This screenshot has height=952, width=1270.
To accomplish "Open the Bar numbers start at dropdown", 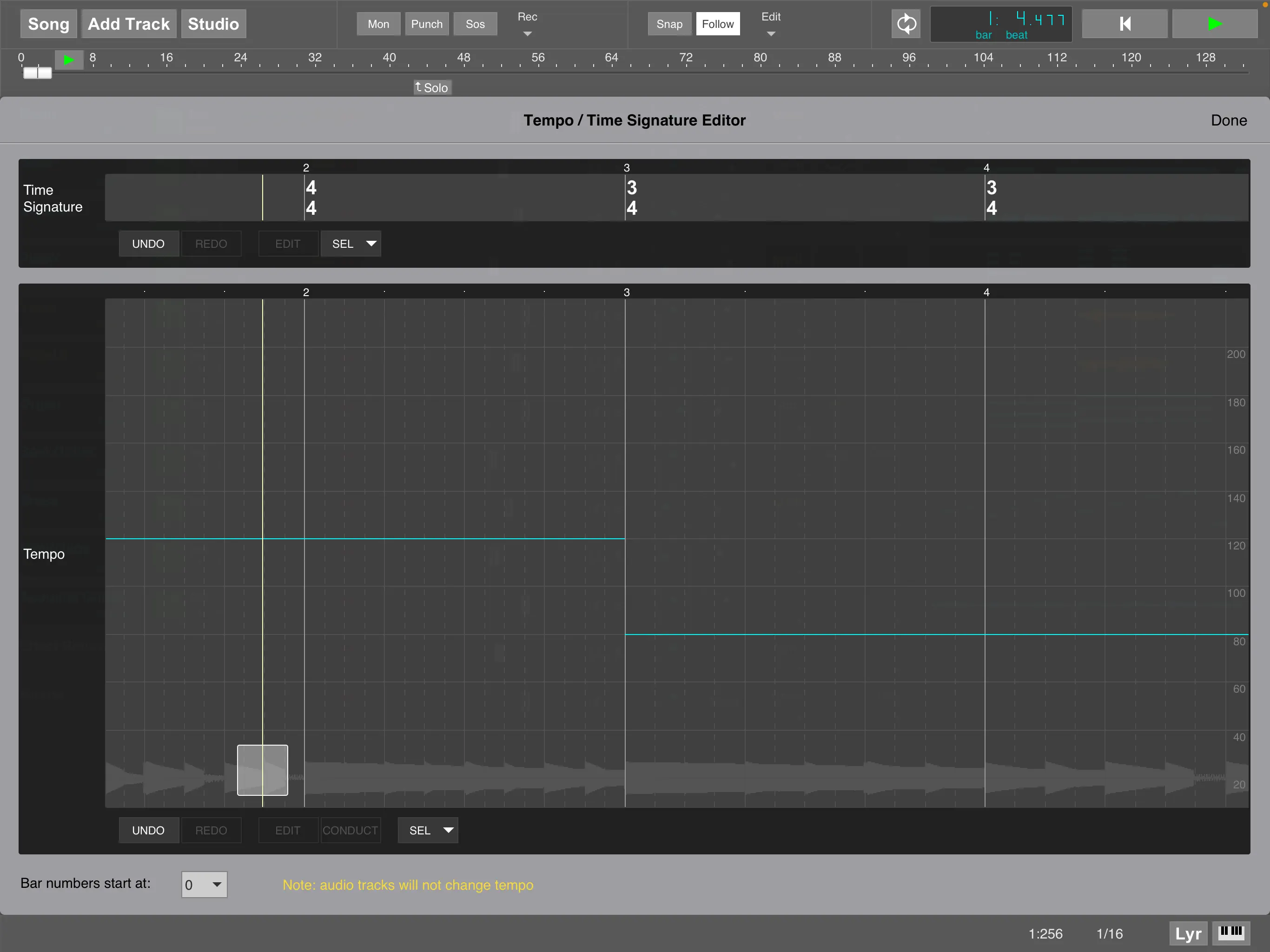I will (204, 884).
